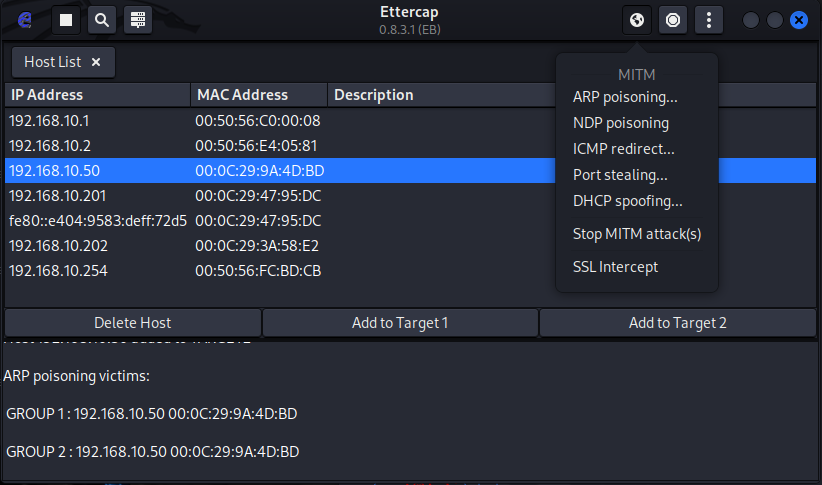822x485 pixels.
Task: Close the Ettercap window with blue X
Action: (x=799, y=20)
